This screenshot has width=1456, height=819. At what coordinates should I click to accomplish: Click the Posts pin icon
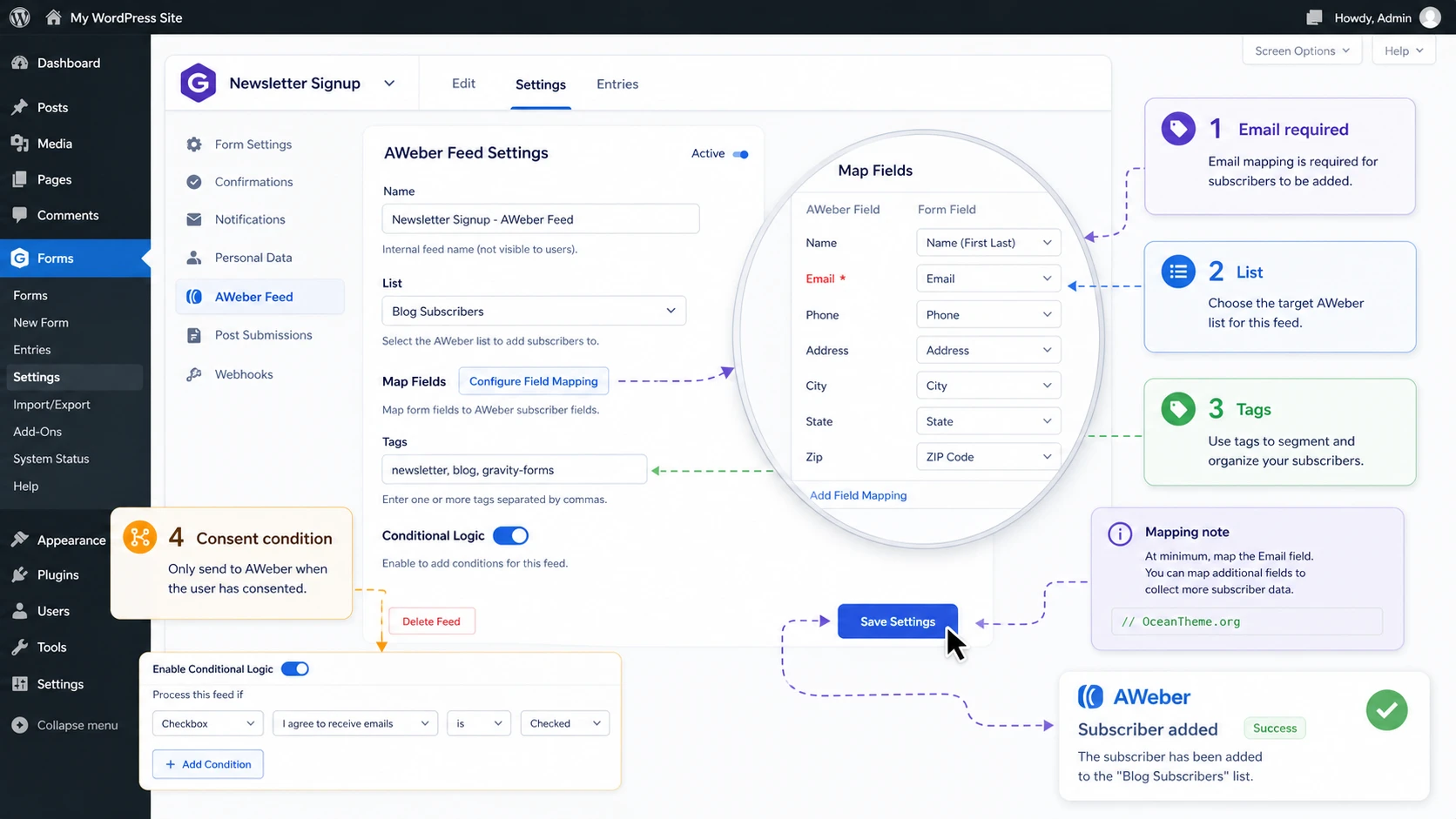[20, 107]
